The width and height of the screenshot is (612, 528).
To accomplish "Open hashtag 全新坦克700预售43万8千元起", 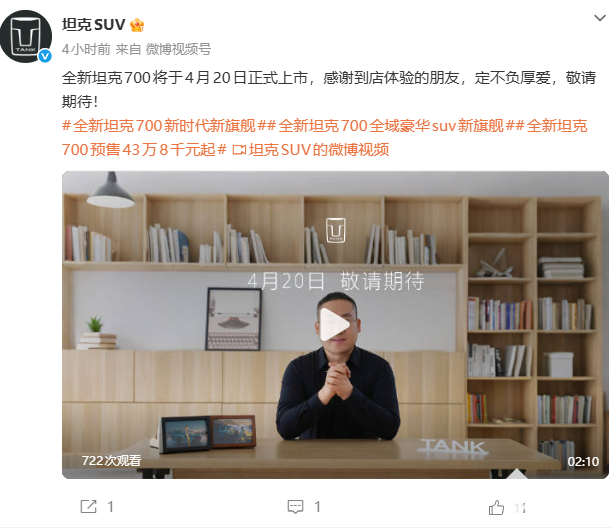I will pos(324,137).
